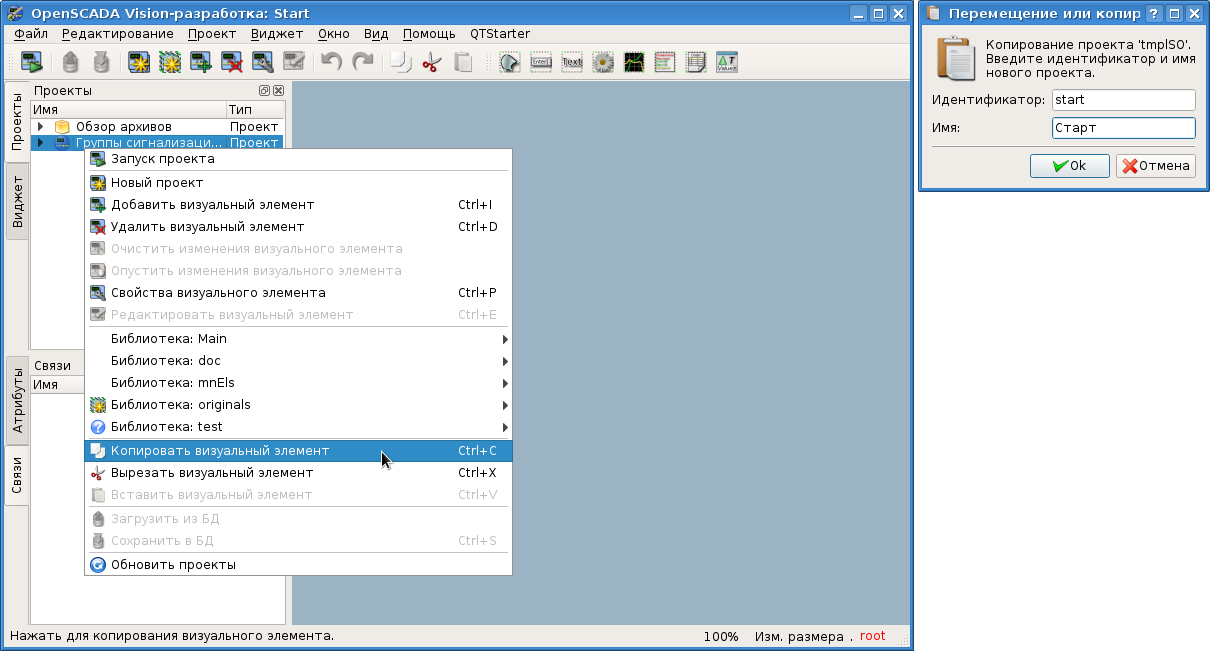Click the Delete visual item toolbar icon
The image size is (1210, 651).
coord(232,62)
